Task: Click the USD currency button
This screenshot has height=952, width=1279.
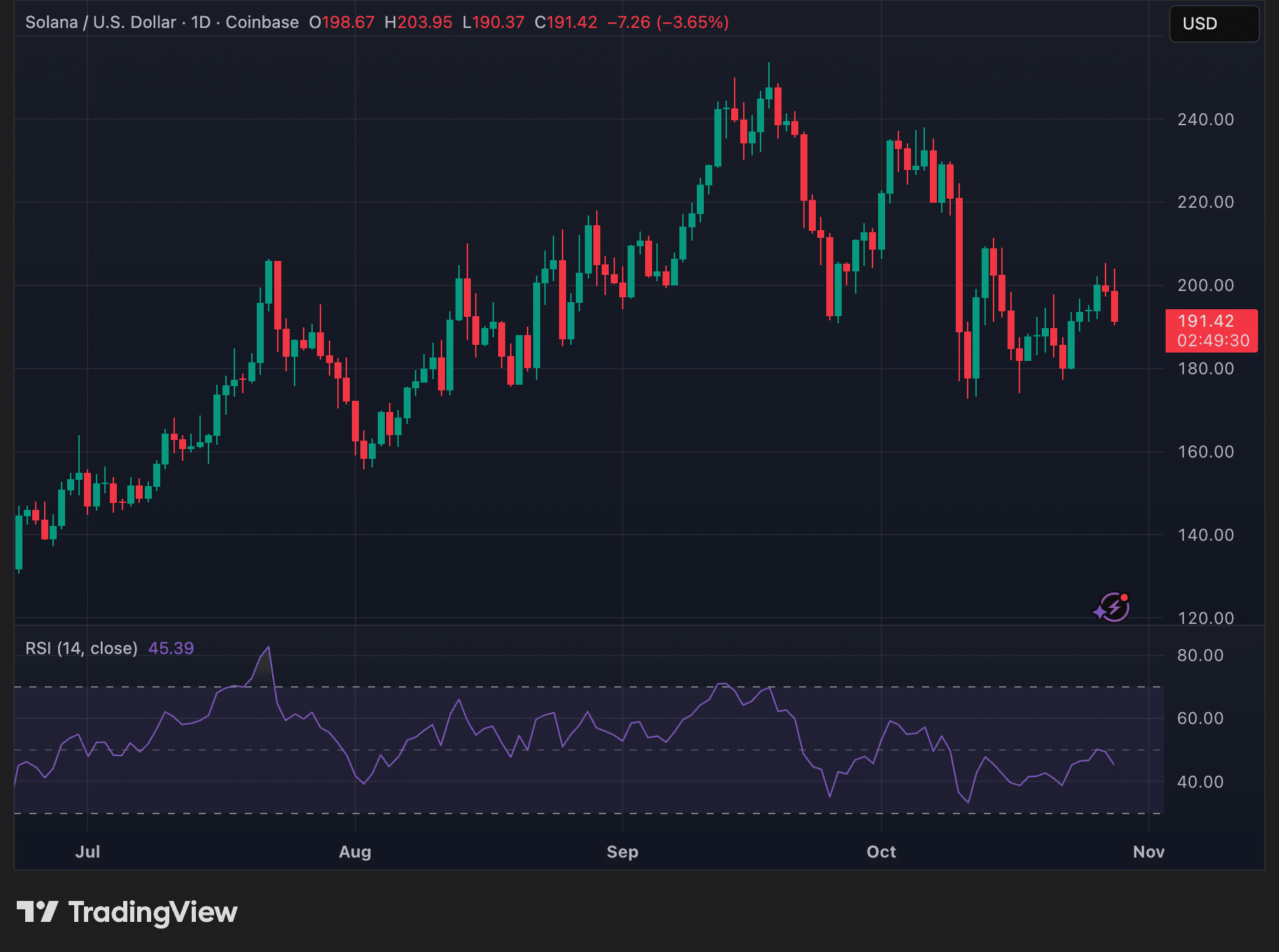Action: pyautogui.click(x=1214, y=23)
